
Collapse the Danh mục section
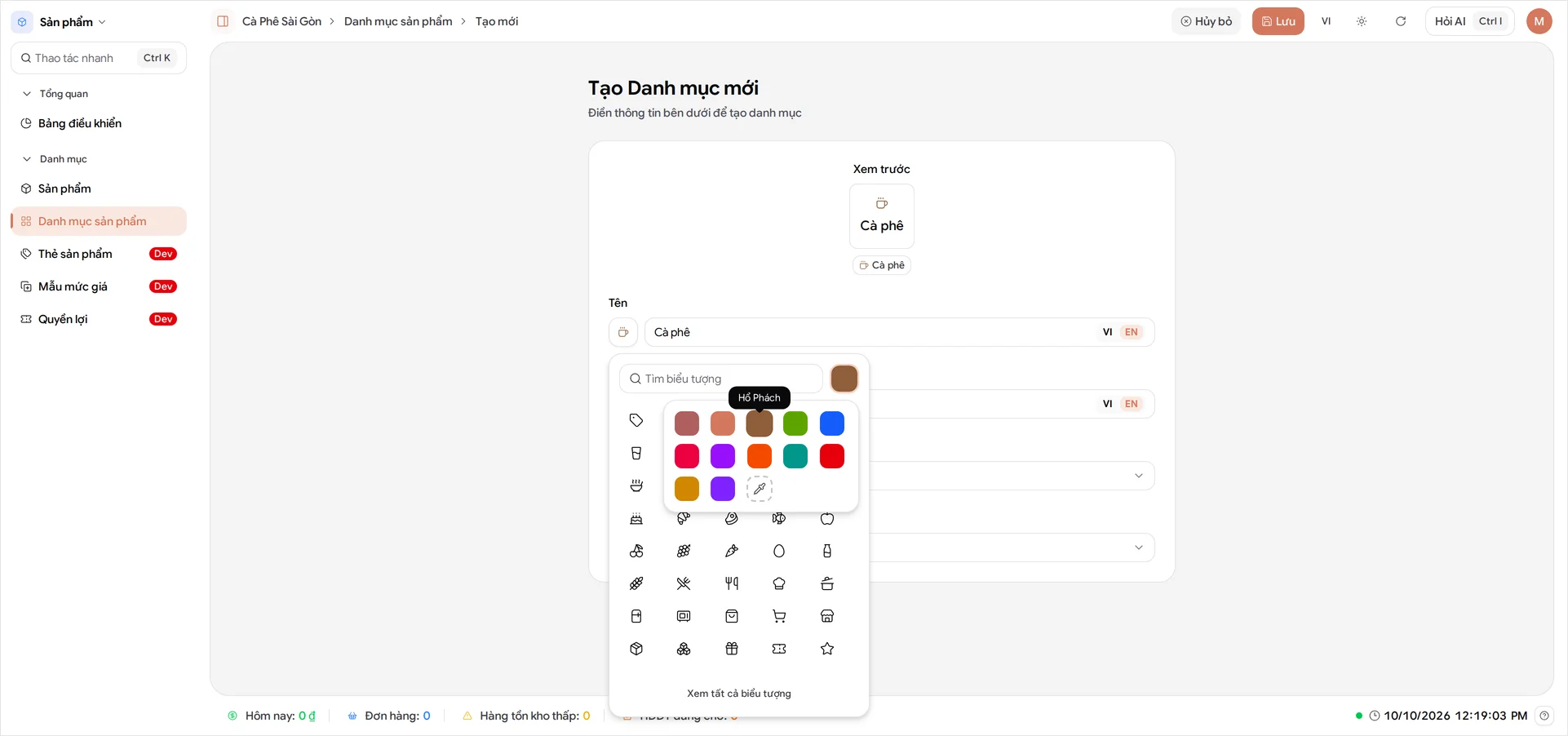pyautogui.click(x=55, y=159)
